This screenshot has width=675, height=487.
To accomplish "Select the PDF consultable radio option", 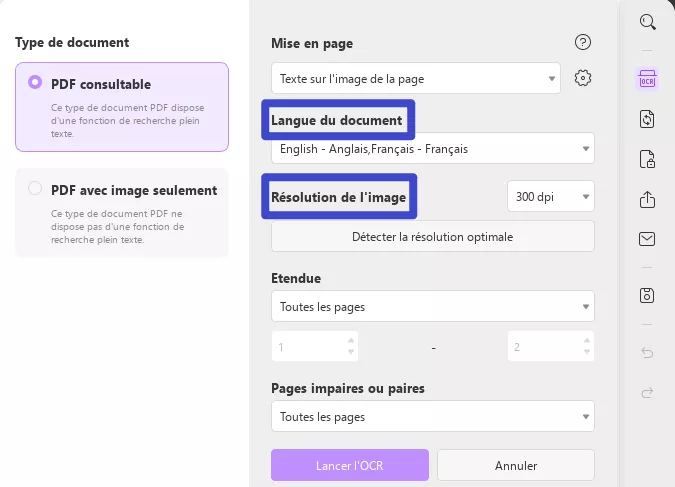I will click(x=36, y=83).
